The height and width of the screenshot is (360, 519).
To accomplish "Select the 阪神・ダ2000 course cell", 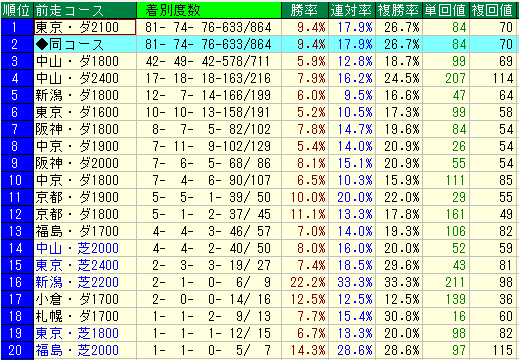I will pyautogui.click(x=85, y=163).
